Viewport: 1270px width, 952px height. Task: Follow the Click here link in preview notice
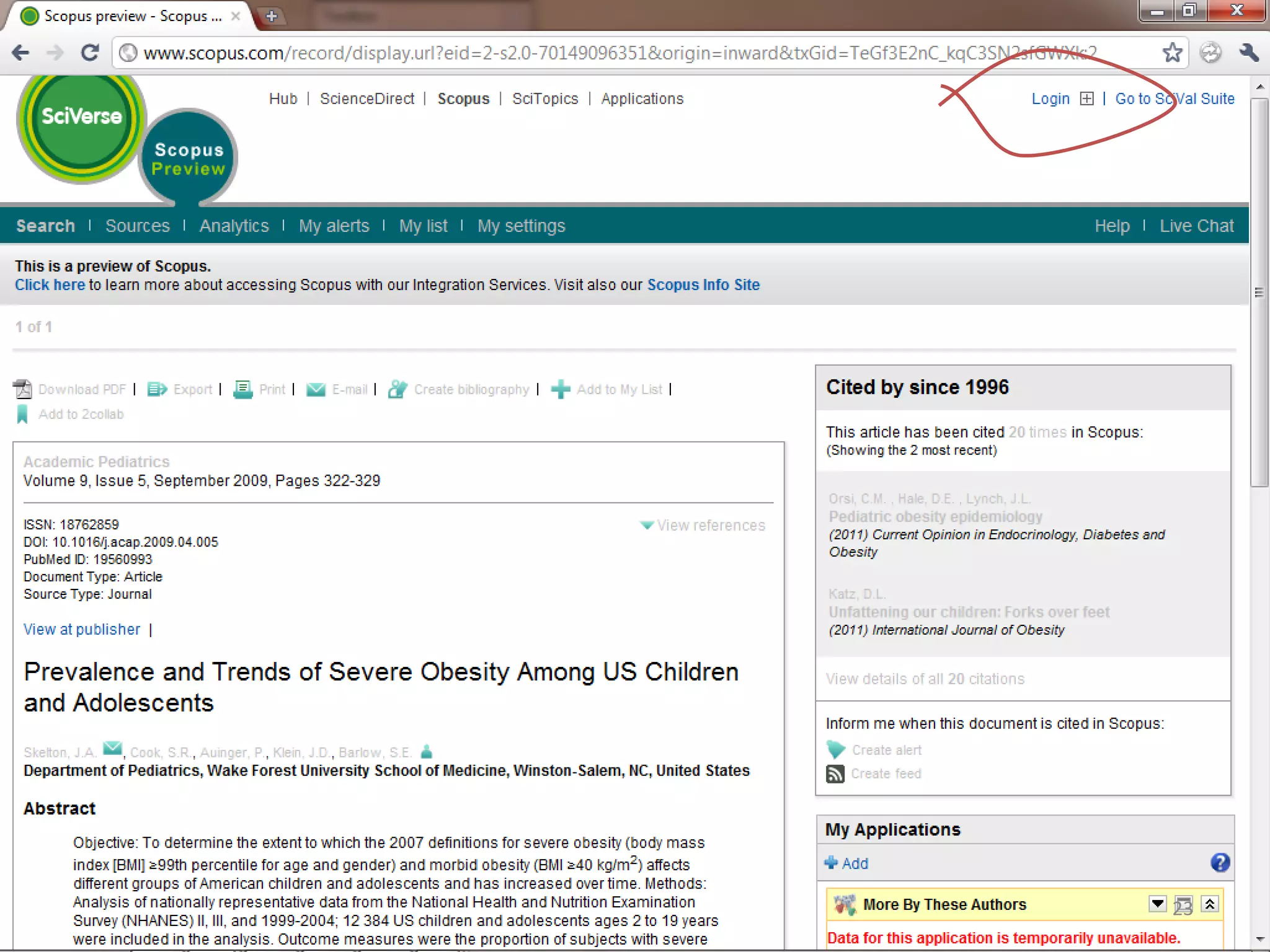50,284
